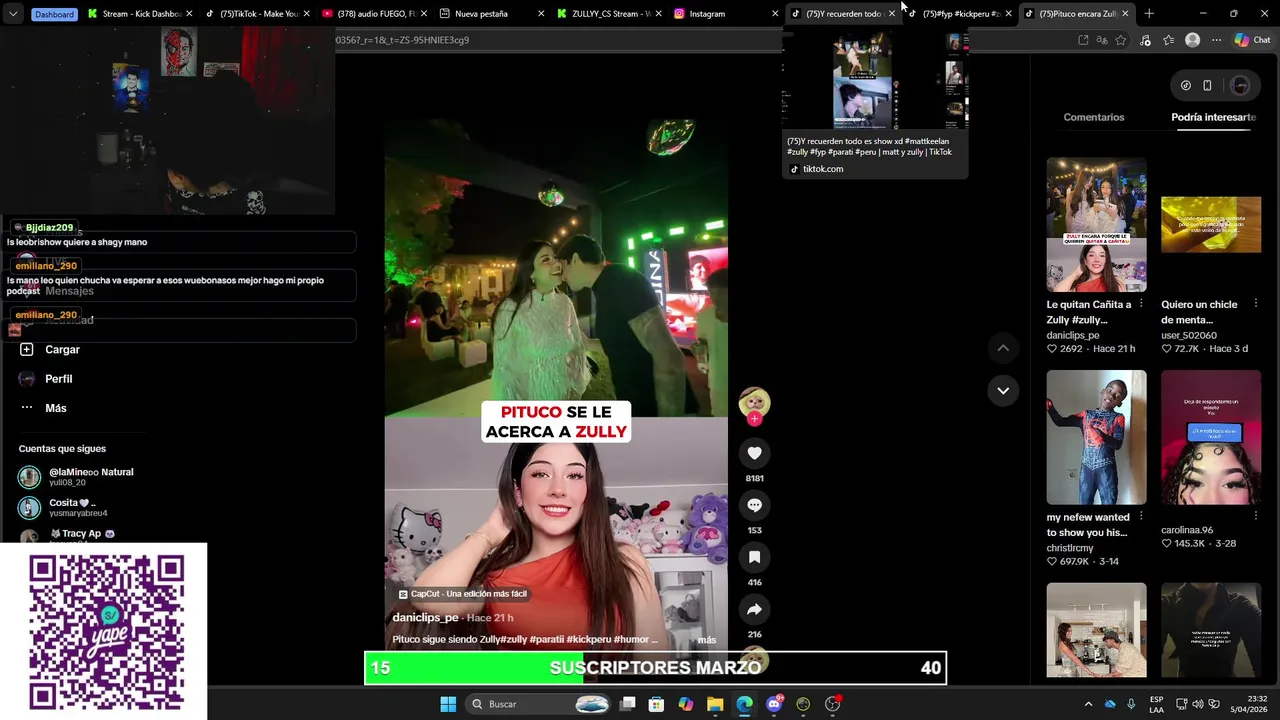Open the favorites list icon in the Edge toolbar
Image resolution: width=1280 pixels, height=720 pixels.
[1168, 40]
